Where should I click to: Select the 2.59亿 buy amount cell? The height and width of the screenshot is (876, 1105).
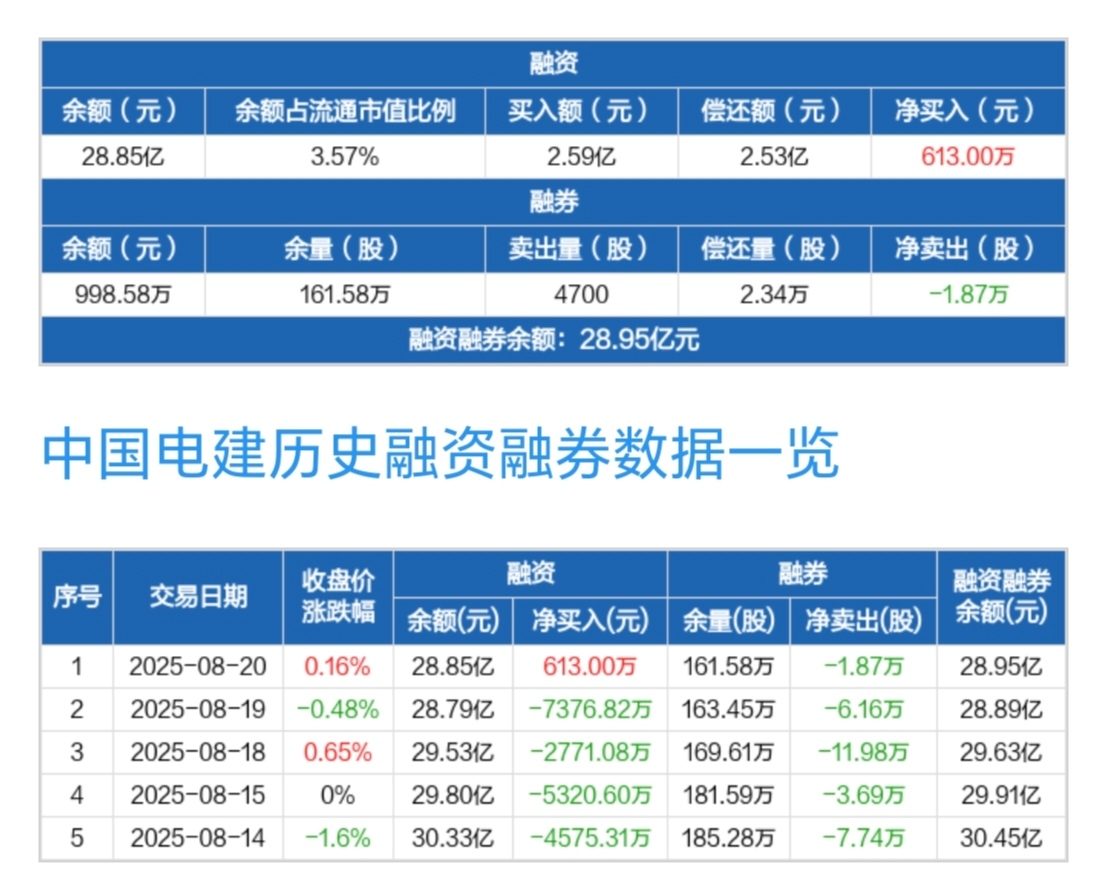coord(581,156)
